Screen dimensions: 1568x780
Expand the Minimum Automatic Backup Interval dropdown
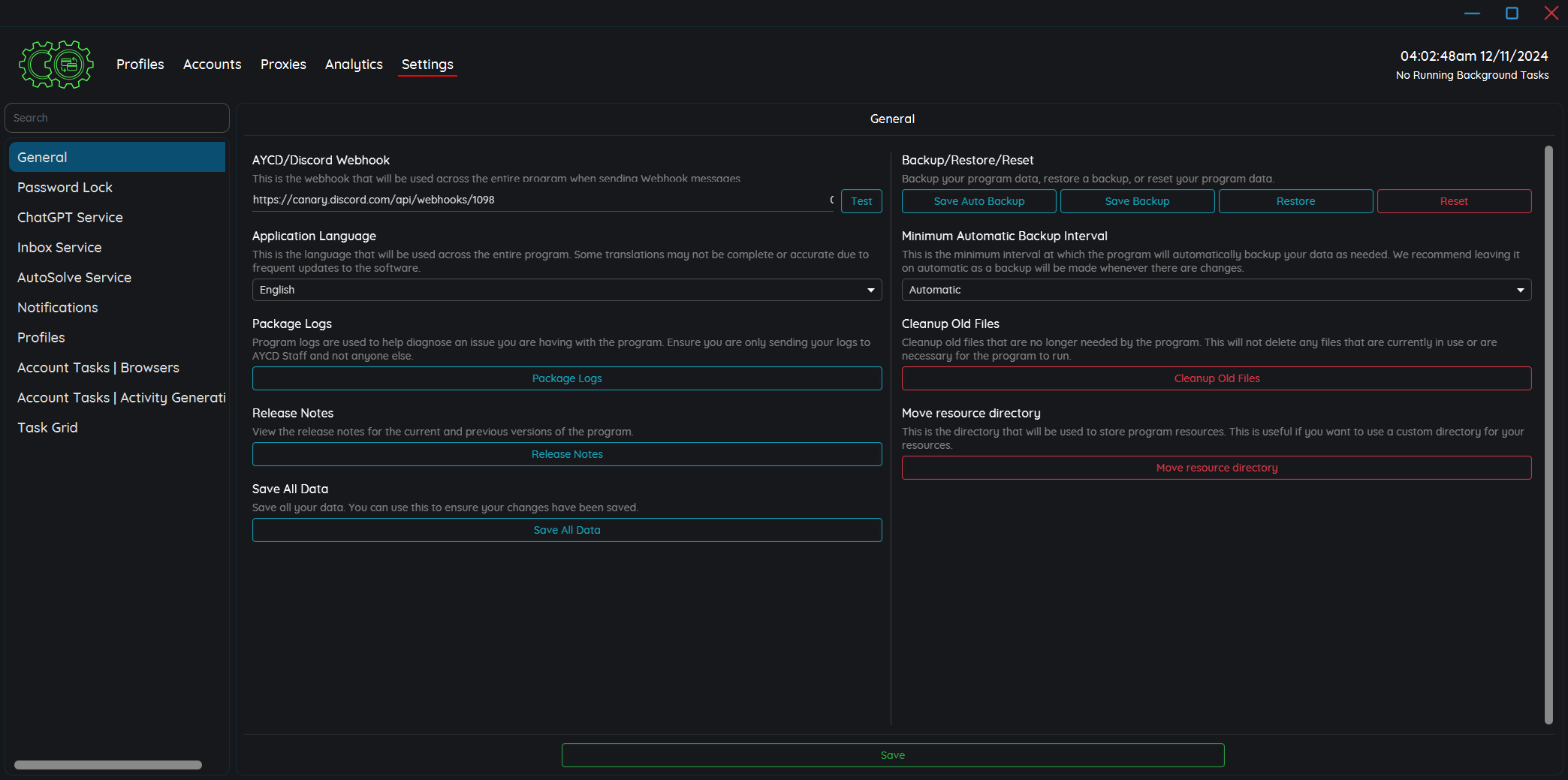pyautogui.click(x=1216, y=290)
